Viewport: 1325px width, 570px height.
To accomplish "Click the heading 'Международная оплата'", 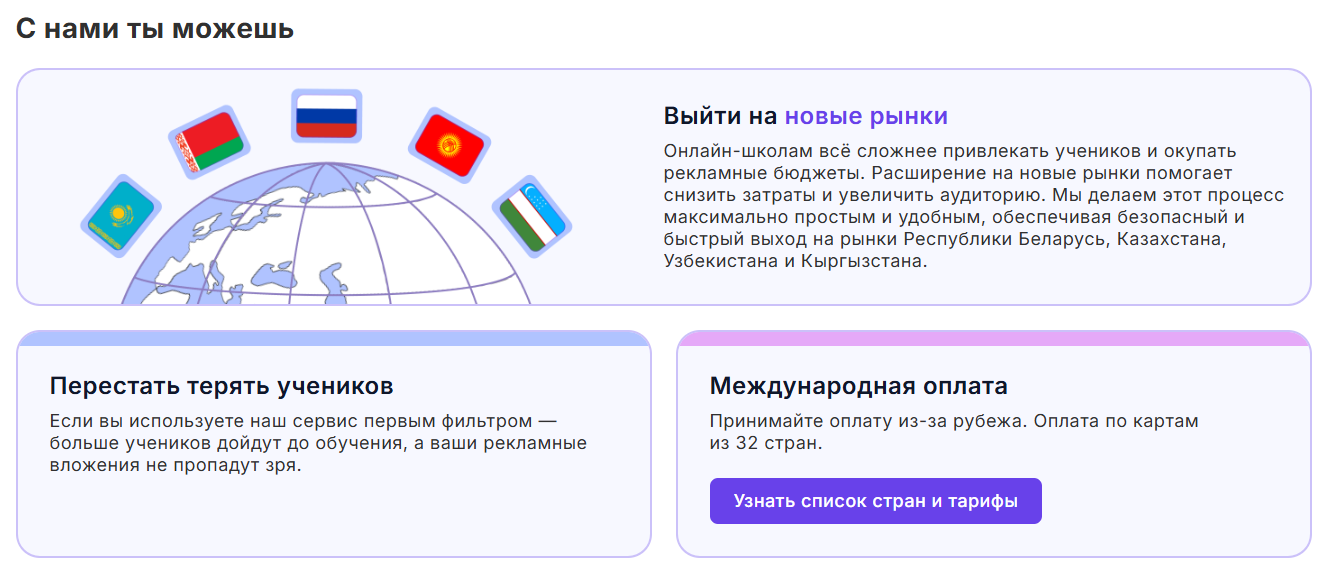I will [859, 386].
